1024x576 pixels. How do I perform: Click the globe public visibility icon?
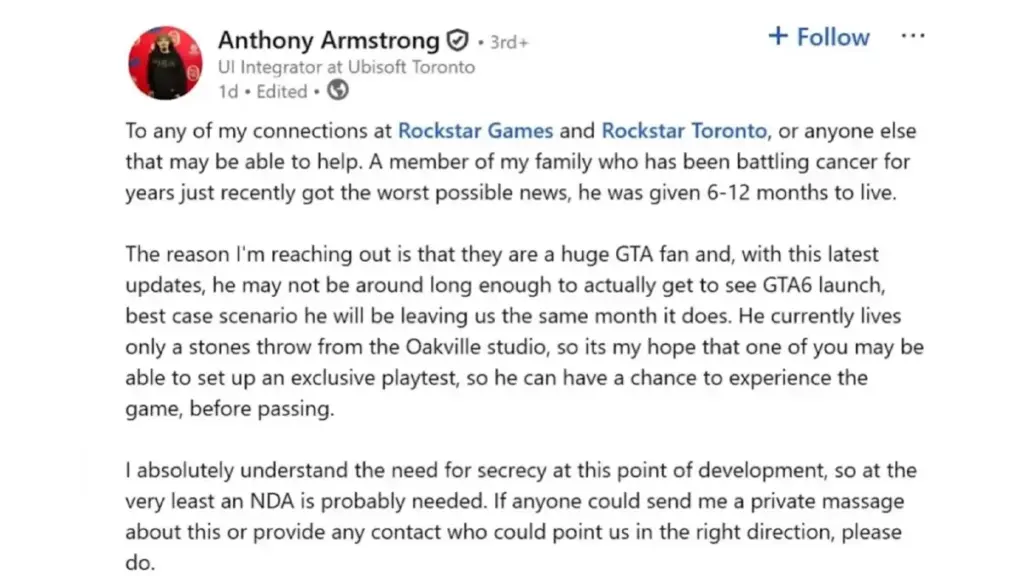pos(338,91)
